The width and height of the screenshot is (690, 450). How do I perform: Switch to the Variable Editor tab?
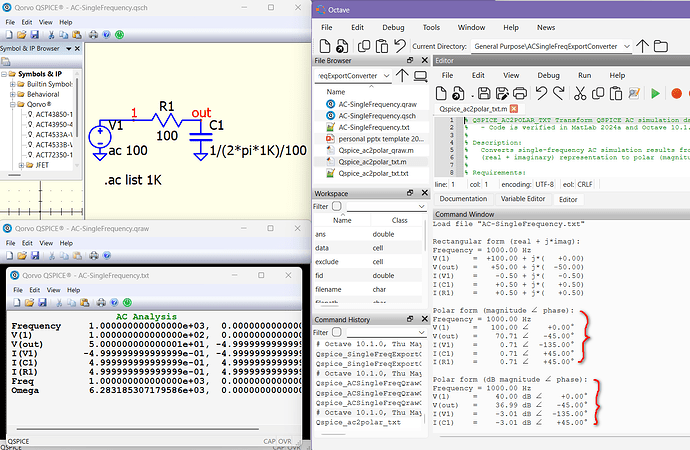click(x=523, y=199)
